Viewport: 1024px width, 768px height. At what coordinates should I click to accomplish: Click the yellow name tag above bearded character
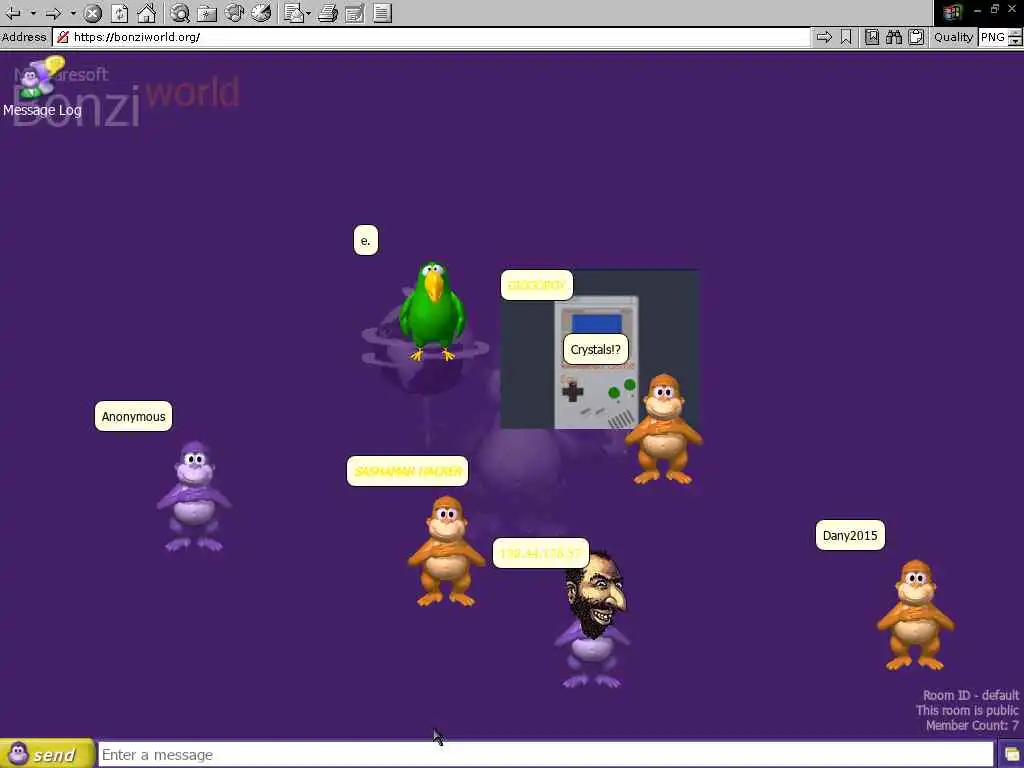(541, 554)
